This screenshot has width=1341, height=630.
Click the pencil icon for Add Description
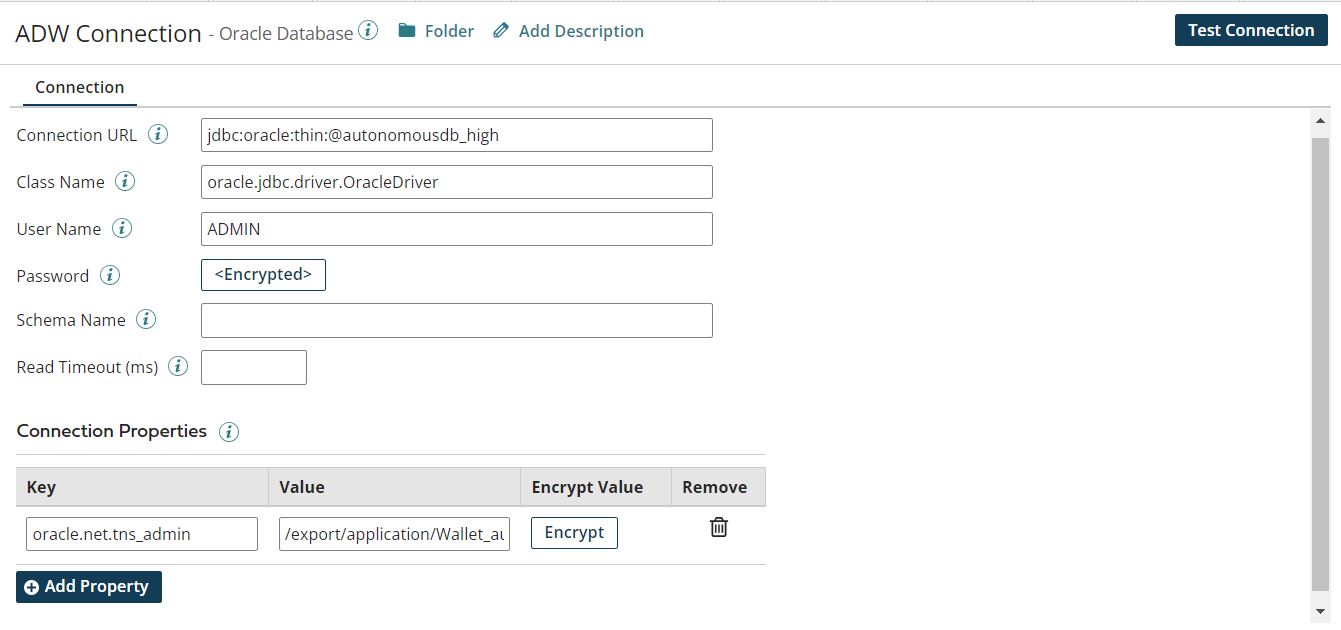coord(500,30)
